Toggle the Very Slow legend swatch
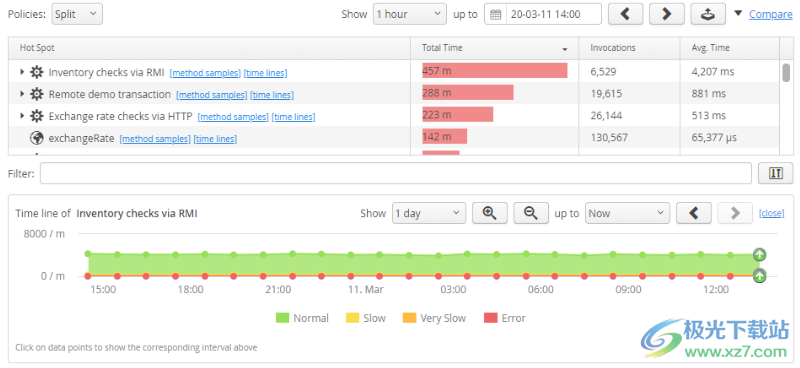The image size is (800, 368). [409, 318]
